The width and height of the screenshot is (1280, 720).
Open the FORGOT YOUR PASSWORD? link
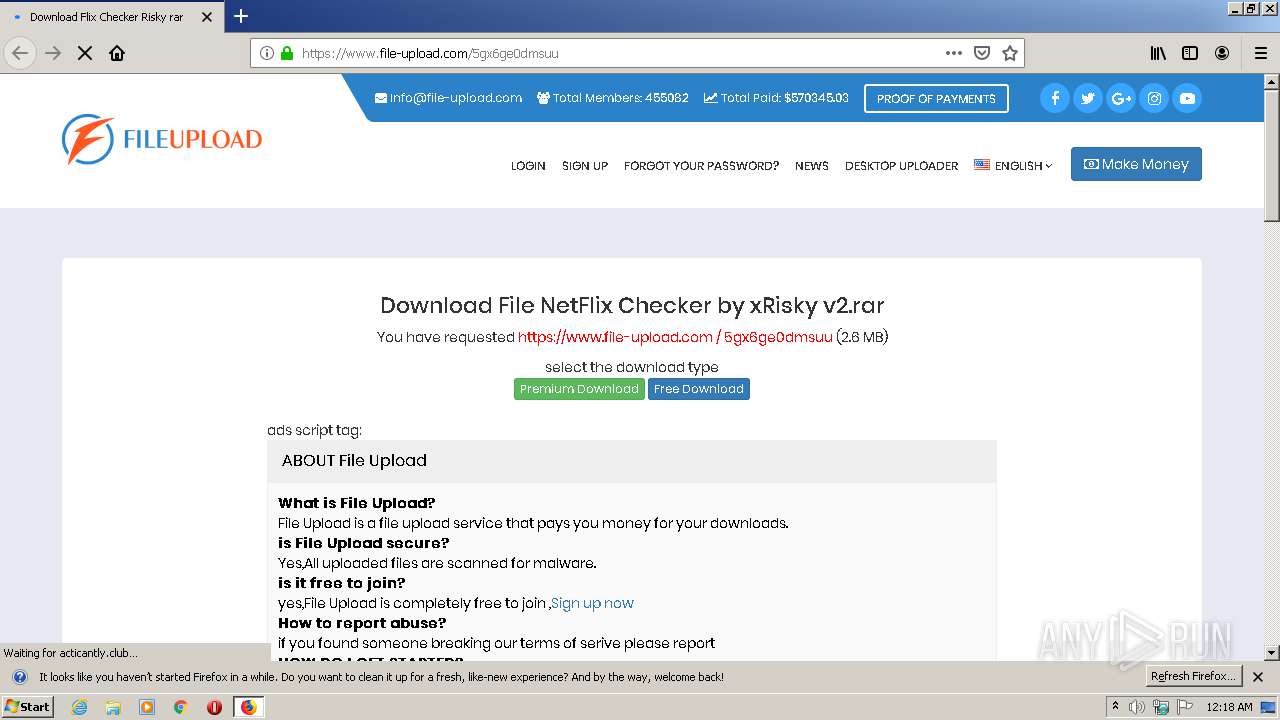point(701,166)
